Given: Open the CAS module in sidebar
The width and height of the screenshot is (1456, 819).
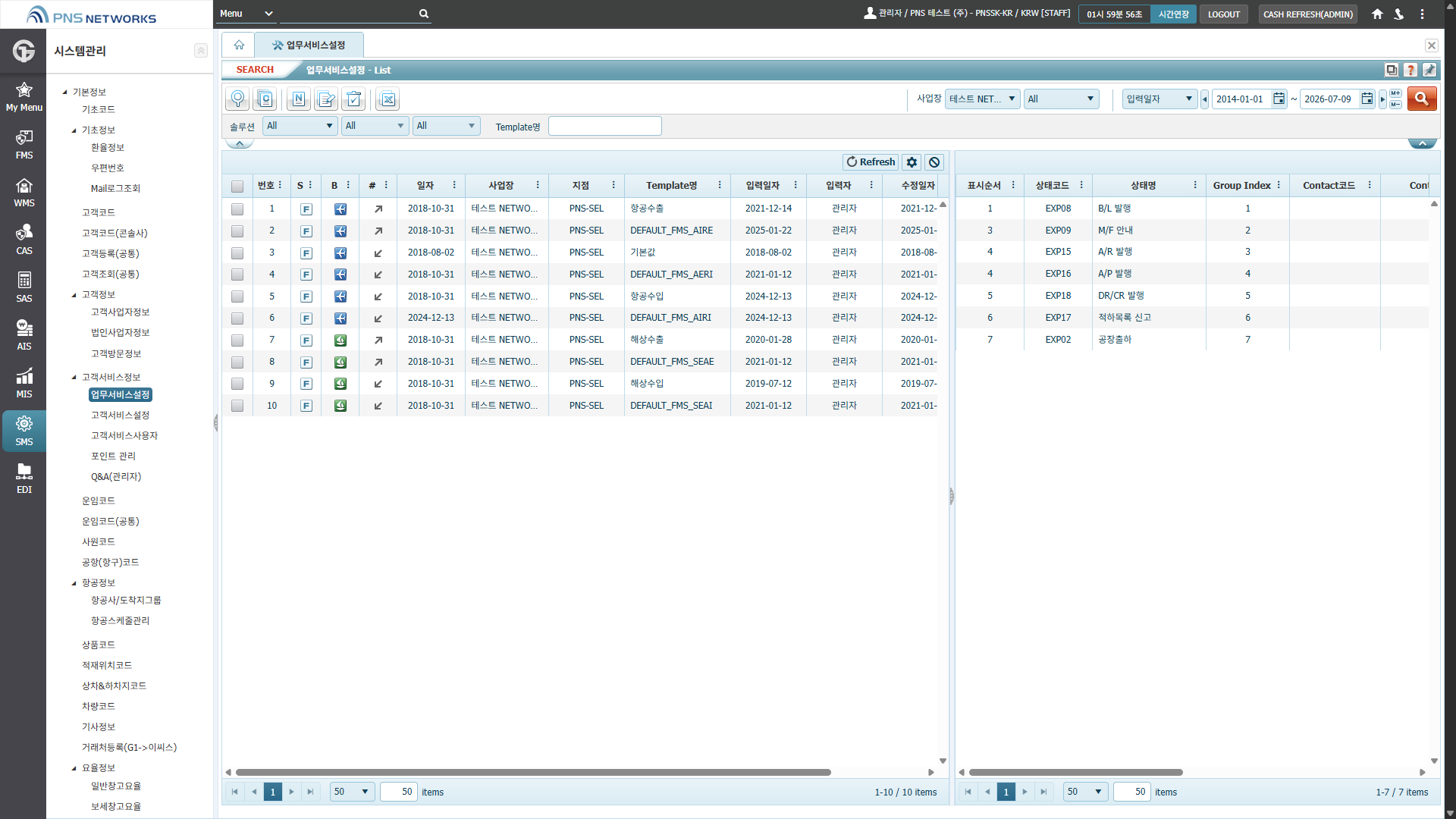Looking at the screenshot, I should [24, 240].
